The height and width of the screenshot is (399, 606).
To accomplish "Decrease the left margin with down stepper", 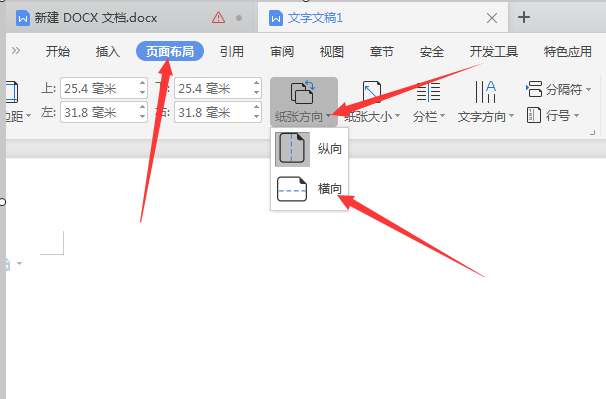I will point(143,117).
